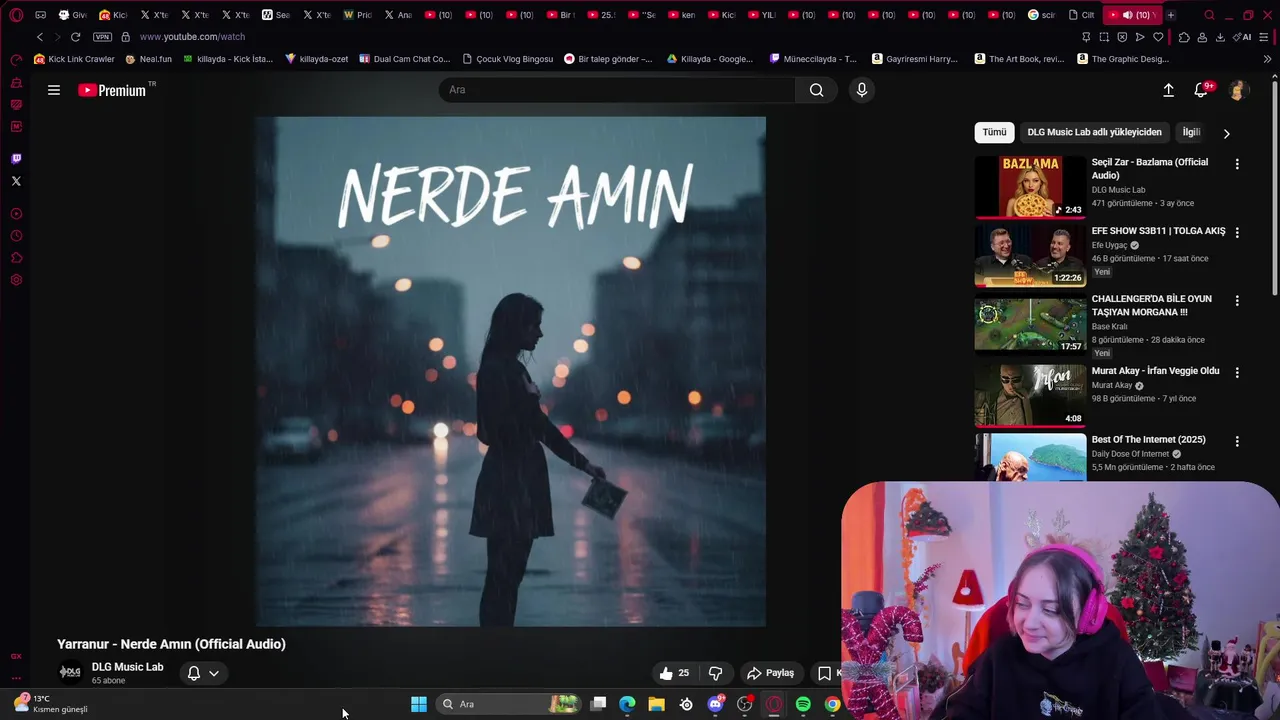This screenshot has height=720, width=1280.
Task: Dislike the video with thumbs down
Action: [x=715, y=673]
